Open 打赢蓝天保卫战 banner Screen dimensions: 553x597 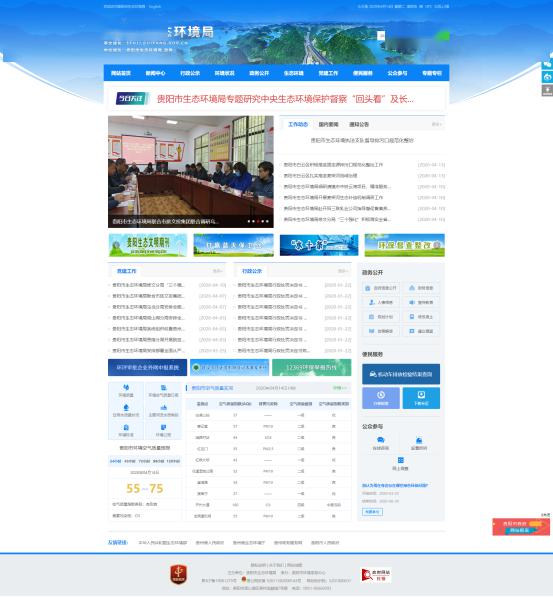[233, 245]
